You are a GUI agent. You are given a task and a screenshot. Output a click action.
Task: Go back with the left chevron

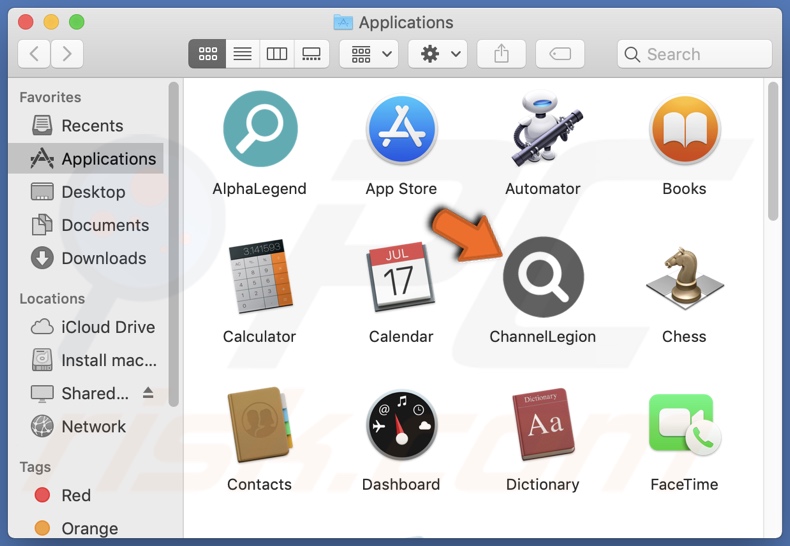click(34, 54)
